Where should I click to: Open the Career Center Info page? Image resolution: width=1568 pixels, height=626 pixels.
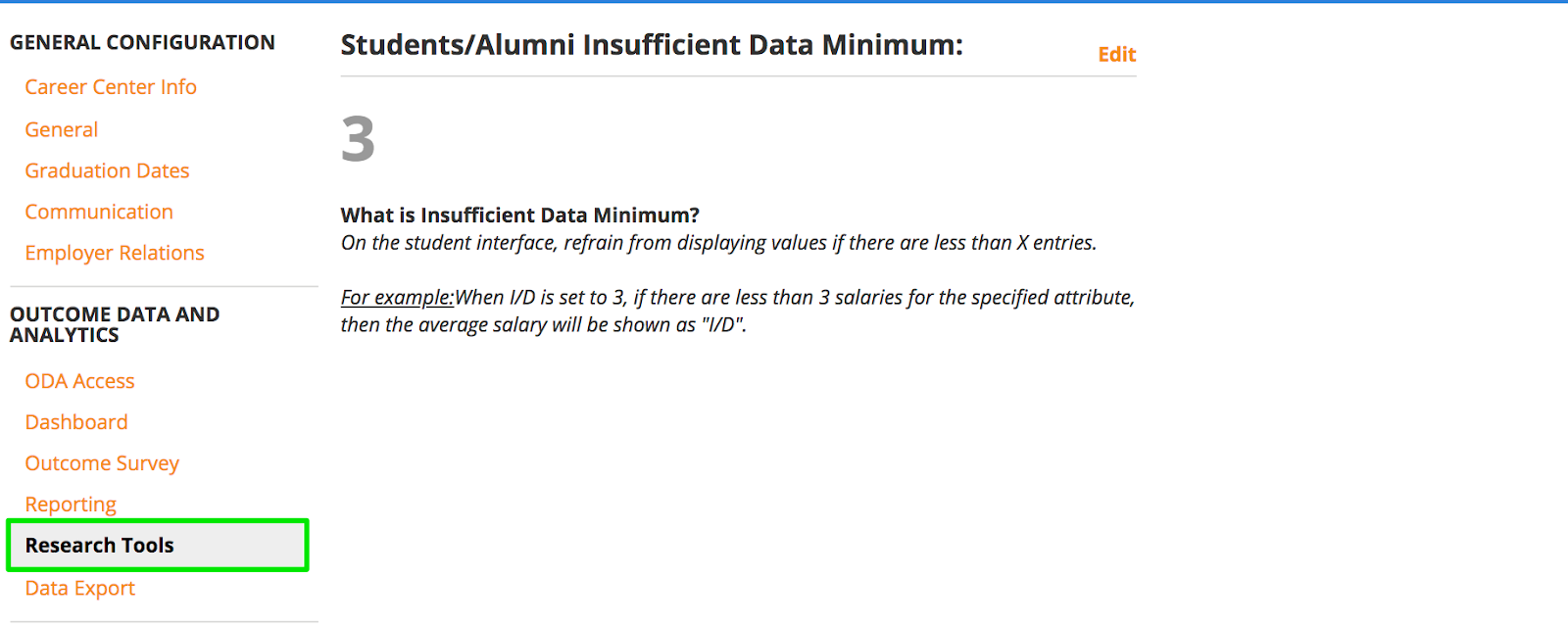pos(111,87)
